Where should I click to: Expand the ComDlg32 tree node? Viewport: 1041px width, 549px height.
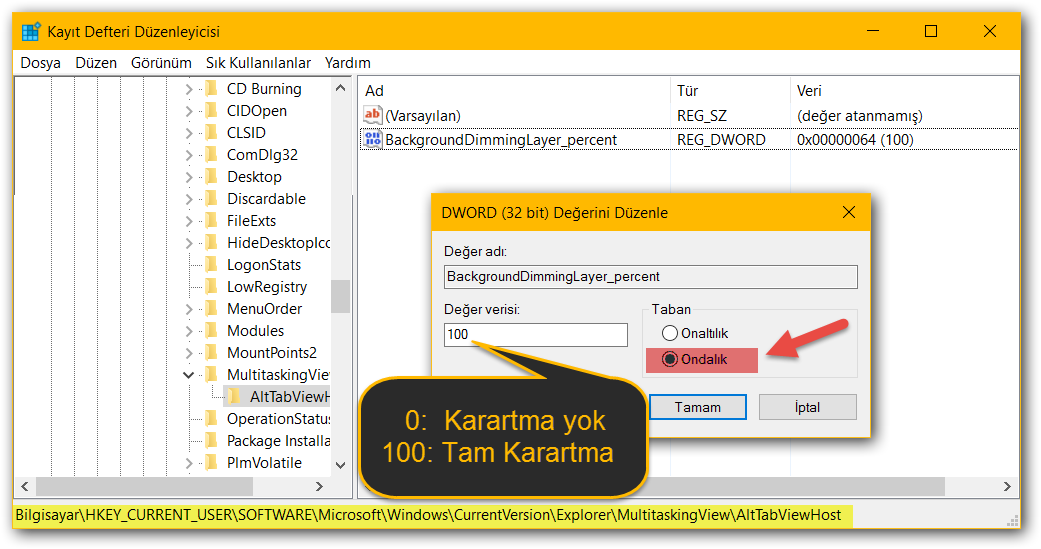(x=189, y=155)
